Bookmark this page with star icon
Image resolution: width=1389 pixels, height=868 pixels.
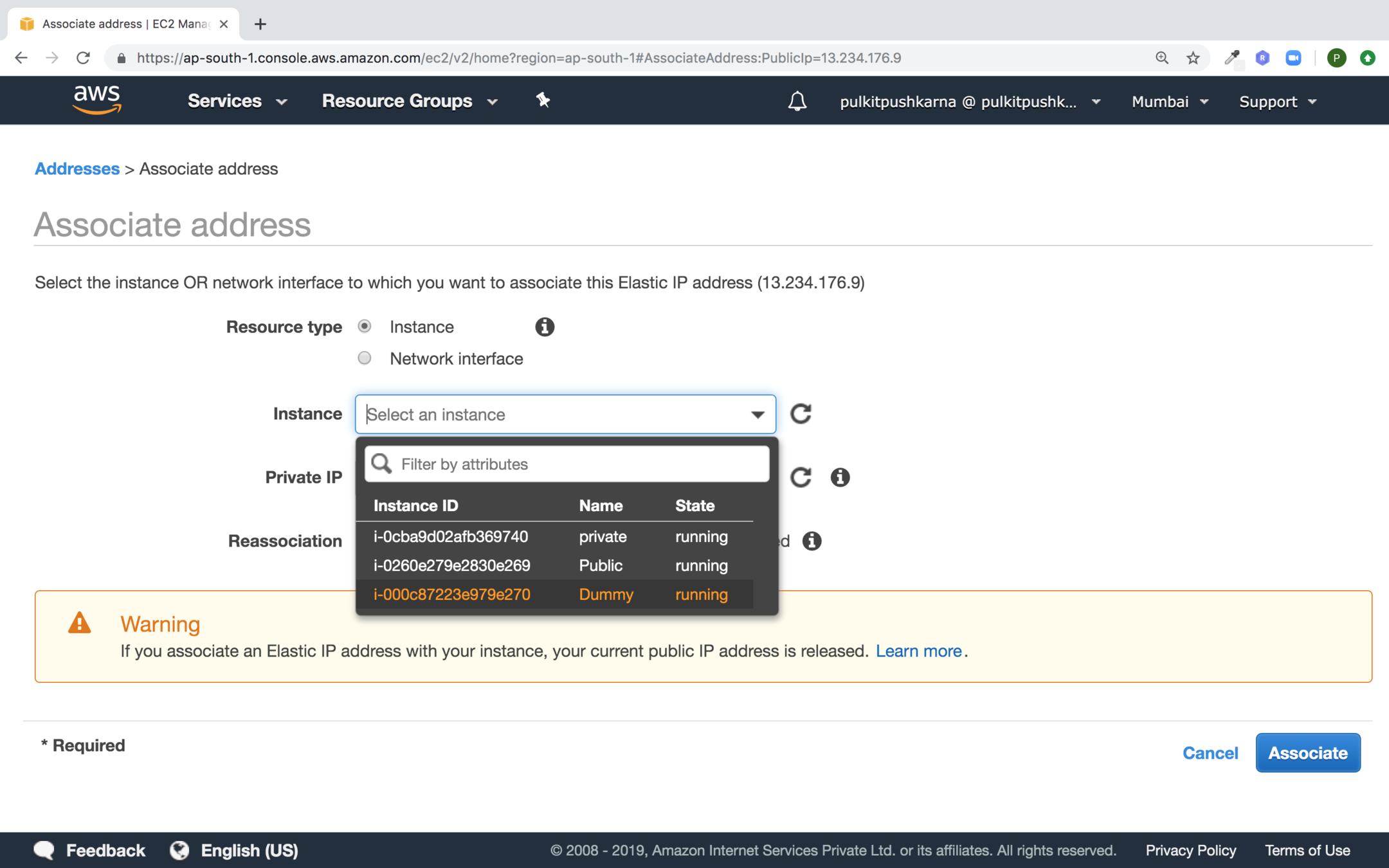1193,58
